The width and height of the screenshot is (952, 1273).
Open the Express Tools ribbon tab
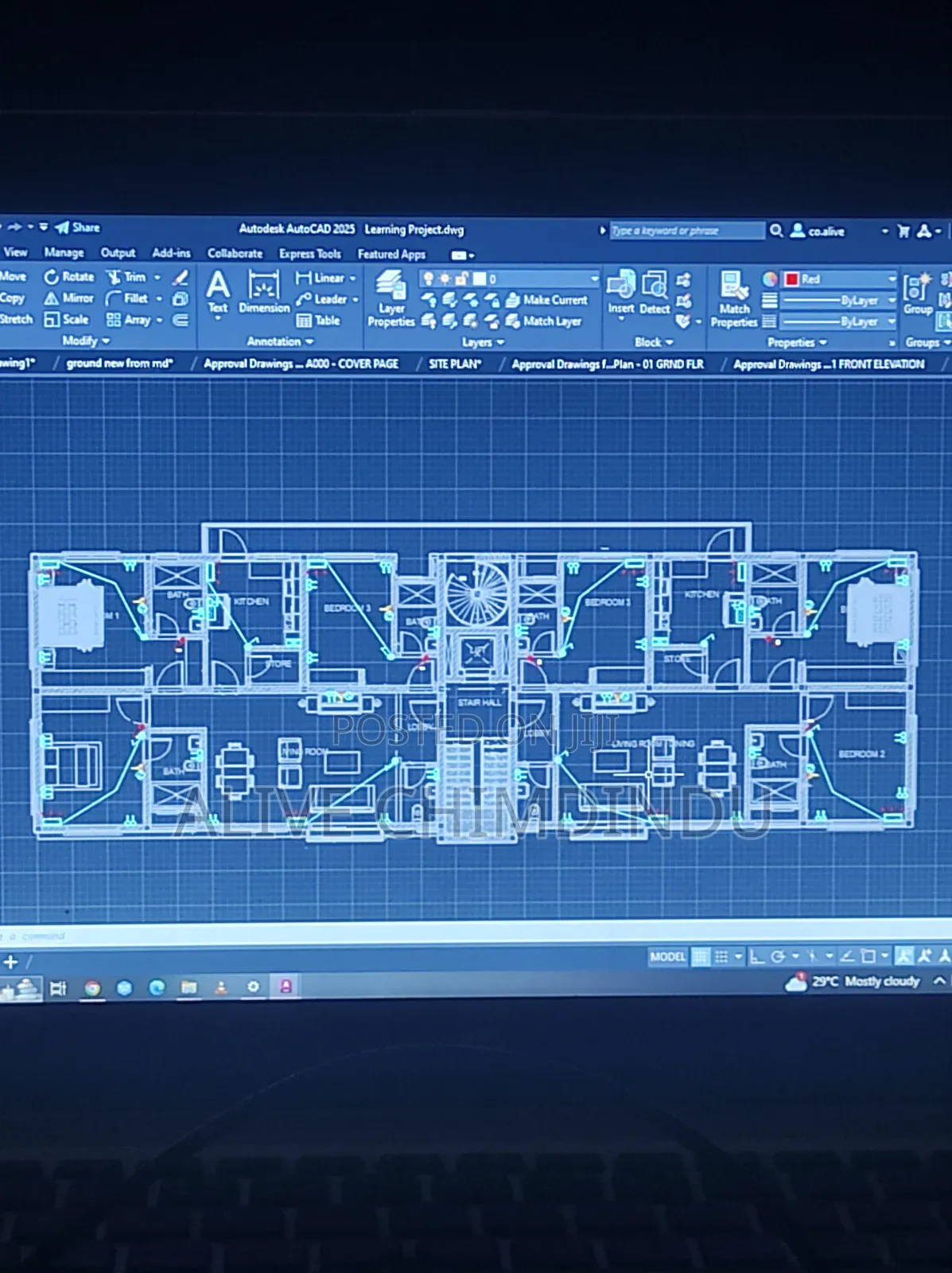[x=309, y=254]
